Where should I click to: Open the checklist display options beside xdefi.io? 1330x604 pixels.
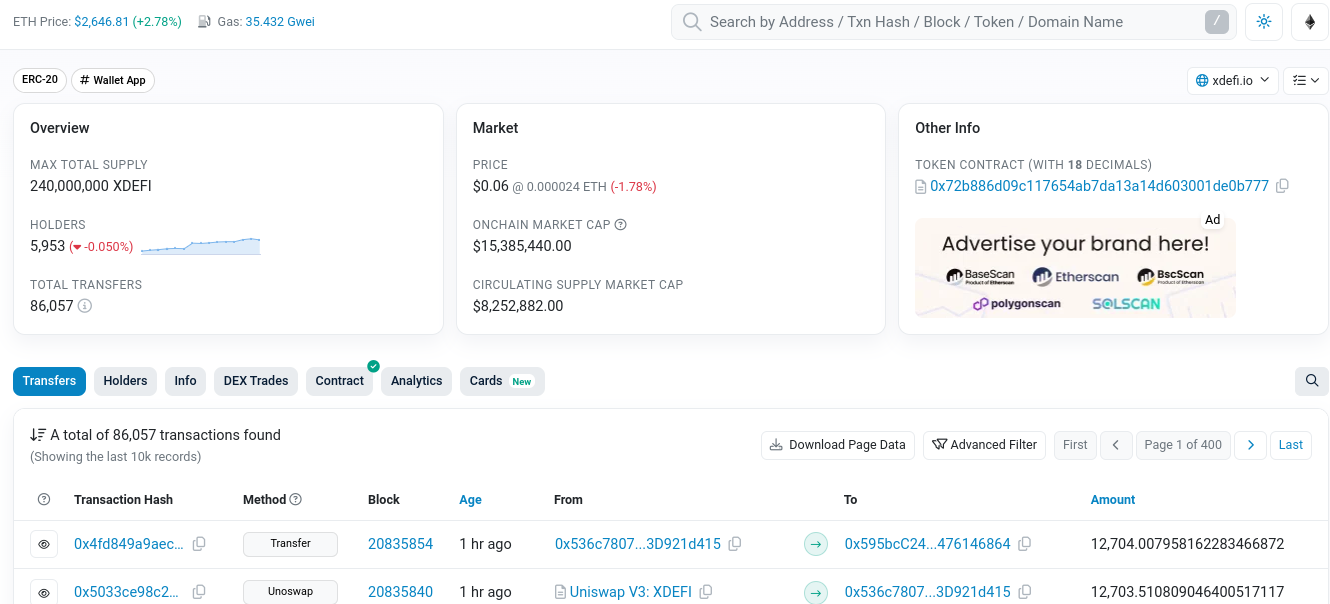[1306, 80]
